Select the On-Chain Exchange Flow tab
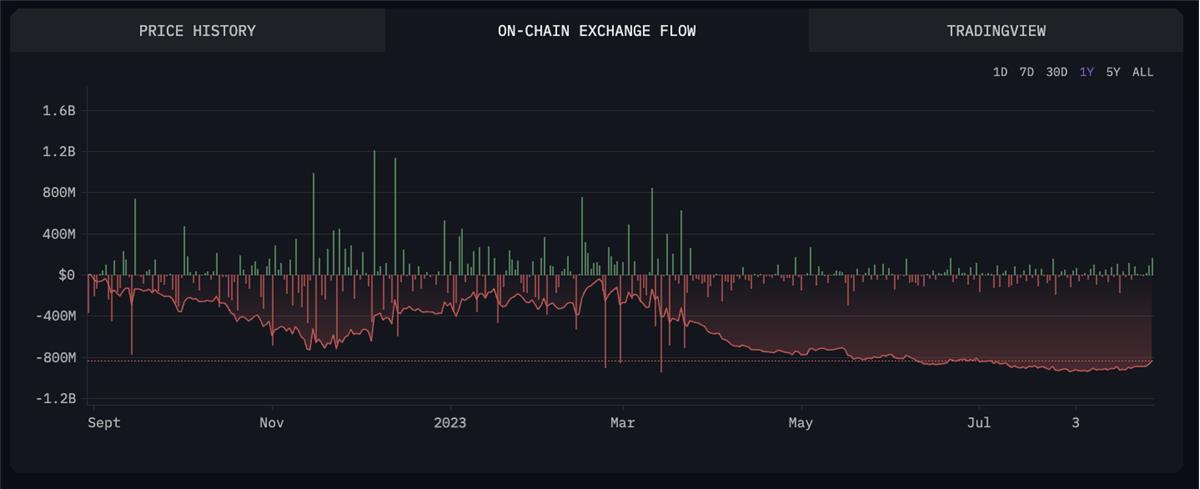Viewport: 1200px width, 489px height. coord(597,31)
